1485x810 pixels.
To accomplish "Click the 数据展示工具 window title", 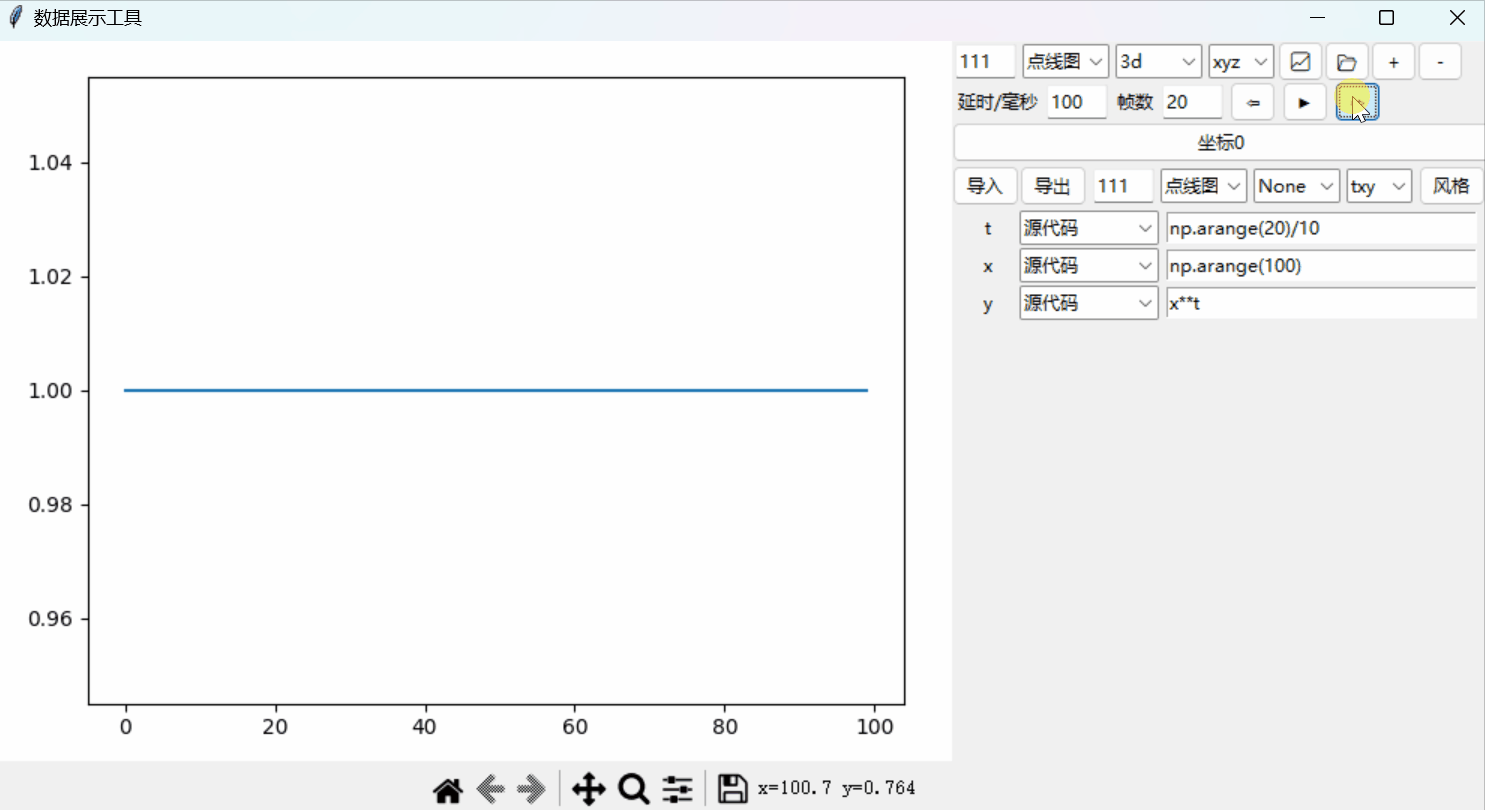I will click(88, 18).
